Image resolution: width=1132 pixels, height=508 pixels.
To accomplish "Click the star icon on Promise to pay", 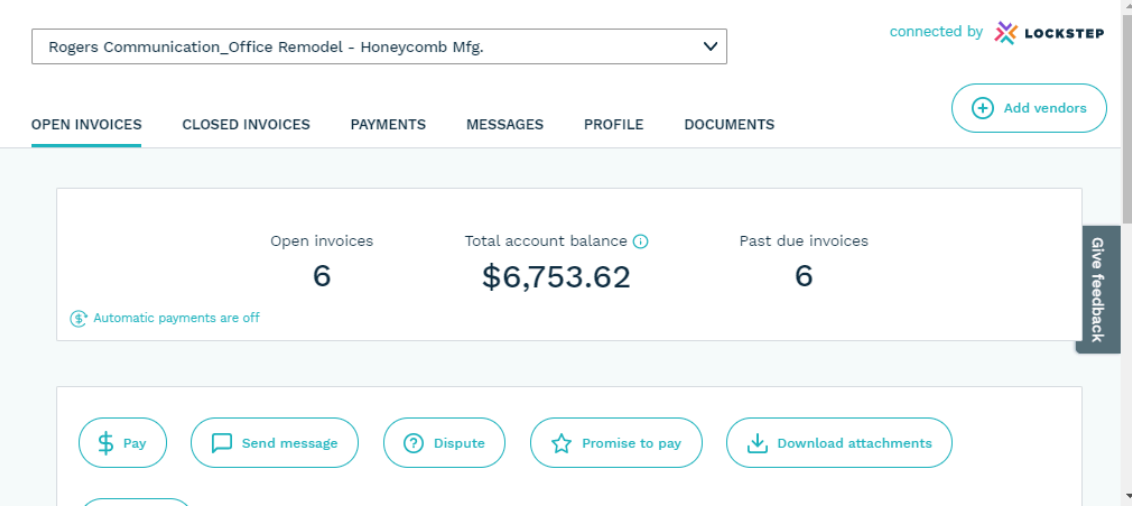I will [561, 443].
